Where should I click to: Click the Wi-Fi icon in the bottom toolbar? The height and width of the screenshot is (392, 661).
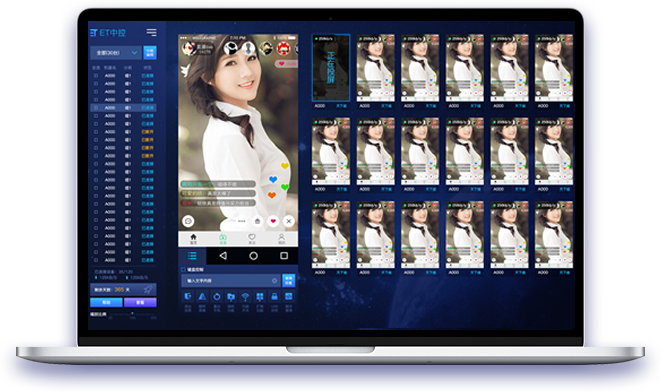[x=245, y=297]
